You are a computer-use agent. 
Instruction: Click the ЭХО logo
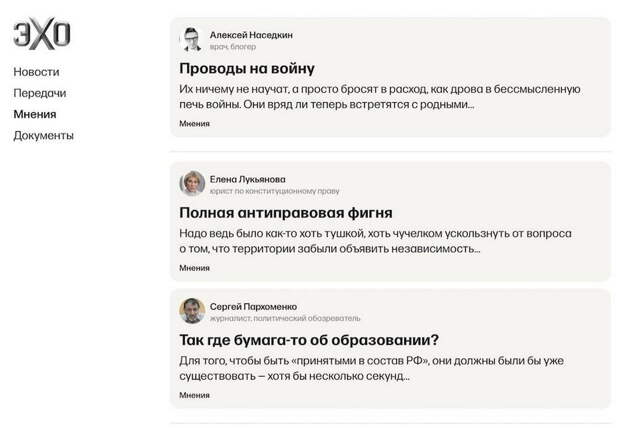pos(42,34)
